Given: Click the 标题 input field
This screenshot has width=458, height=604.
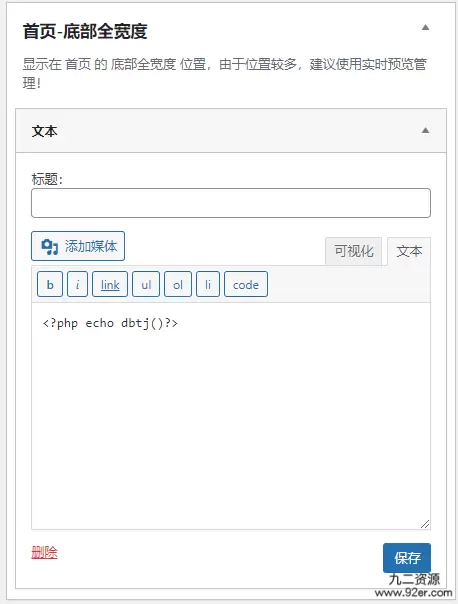Looking at the screenshot, I should pos(231,203).
